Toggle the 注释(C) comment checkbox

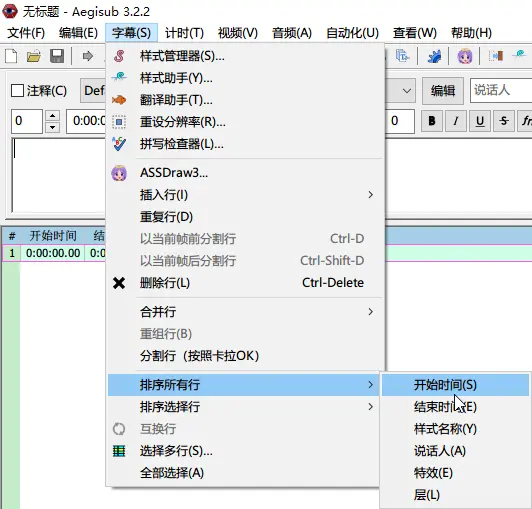point(17,91)
